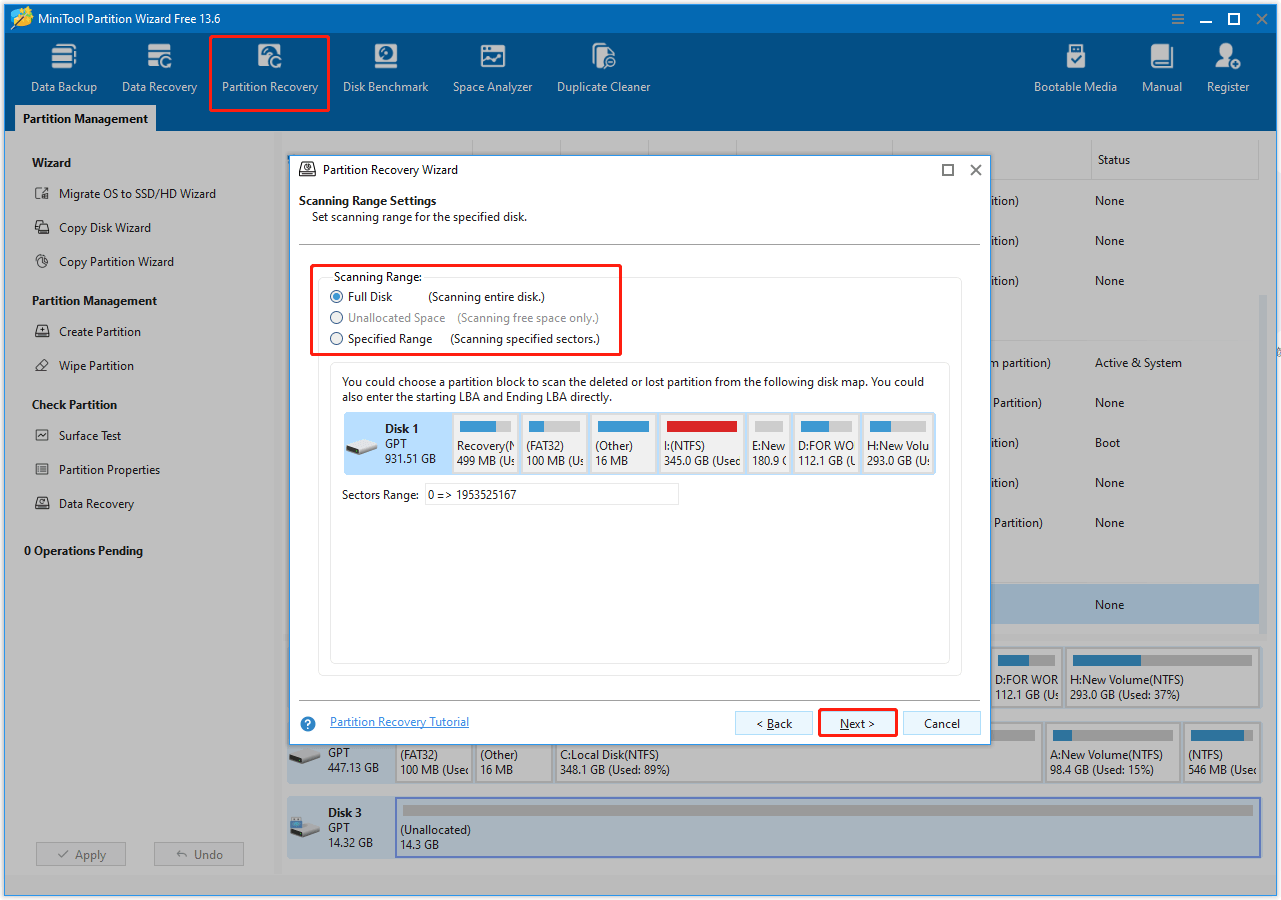Click the Undo button
Screen dimensions: 1281x900
(199, 855)
